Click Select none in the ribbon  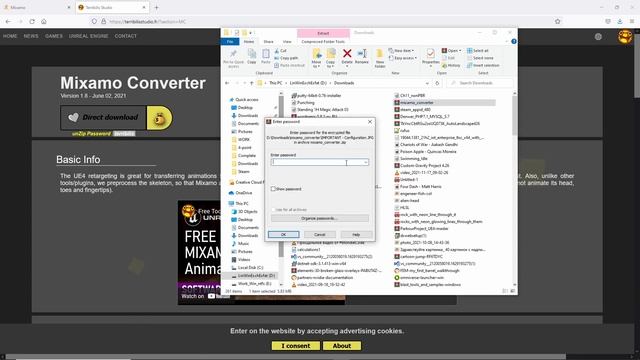click(480, 58)
